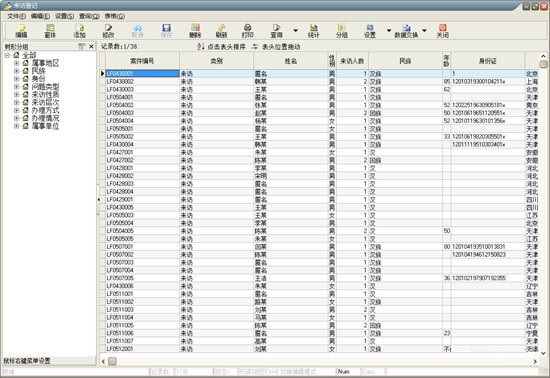Sort by the 身份证 column header
The image size is (550, 378).
pos(488,61)
